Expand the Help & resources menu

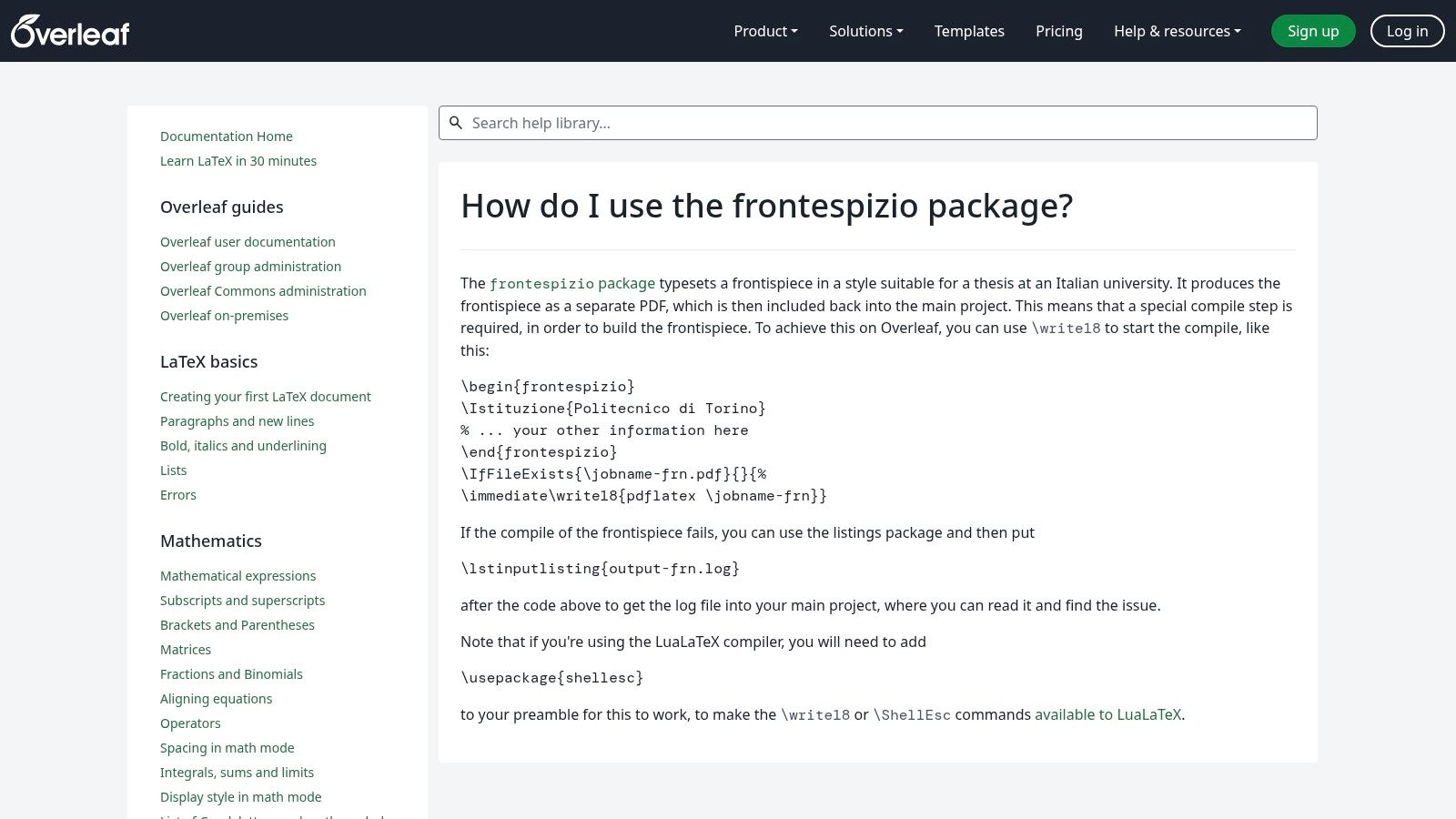[1176, 31]
